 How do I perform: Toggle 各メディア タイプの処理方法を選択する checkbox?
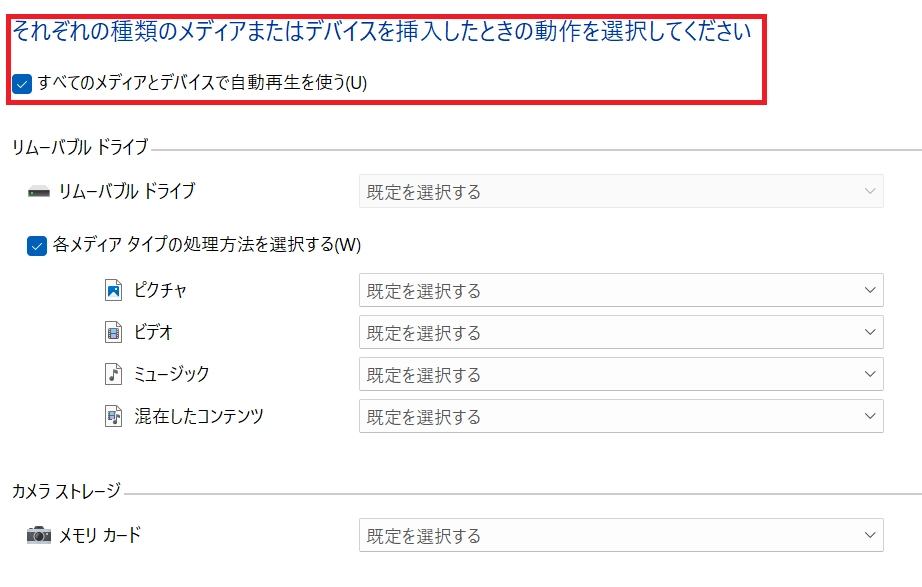point(37,245)
